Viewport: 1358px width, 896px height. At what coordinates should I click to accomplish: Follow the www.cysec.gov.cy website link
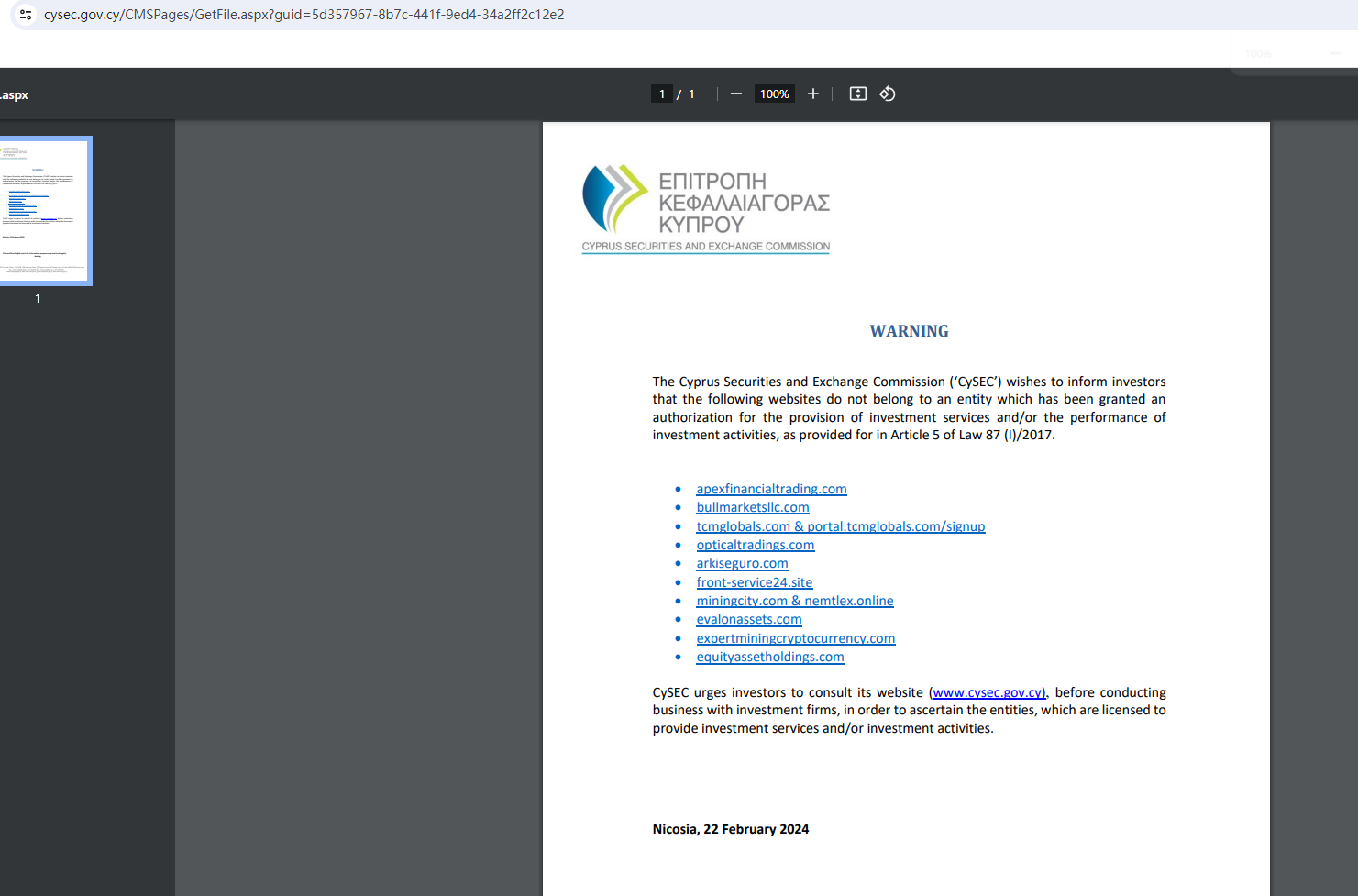point(988,692)
